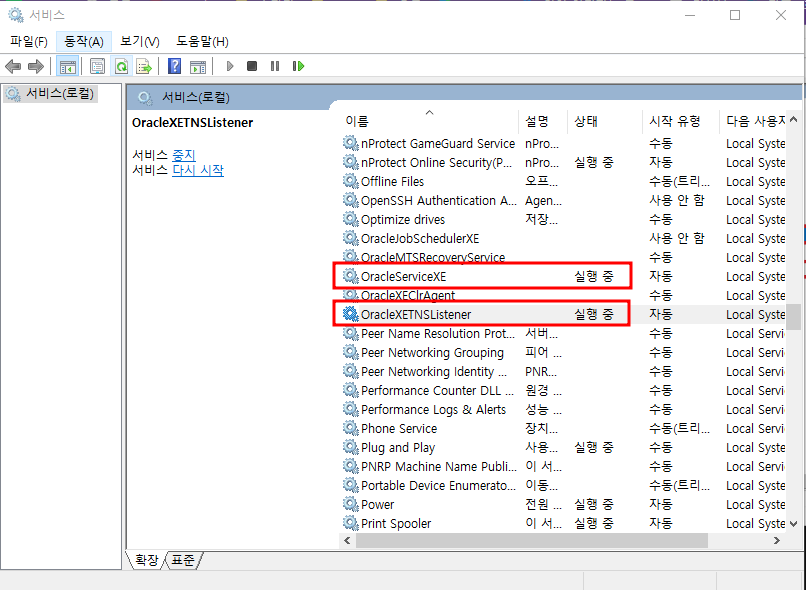Select the OracleMTSRecoveryService row name

click(x=433, y=257)
